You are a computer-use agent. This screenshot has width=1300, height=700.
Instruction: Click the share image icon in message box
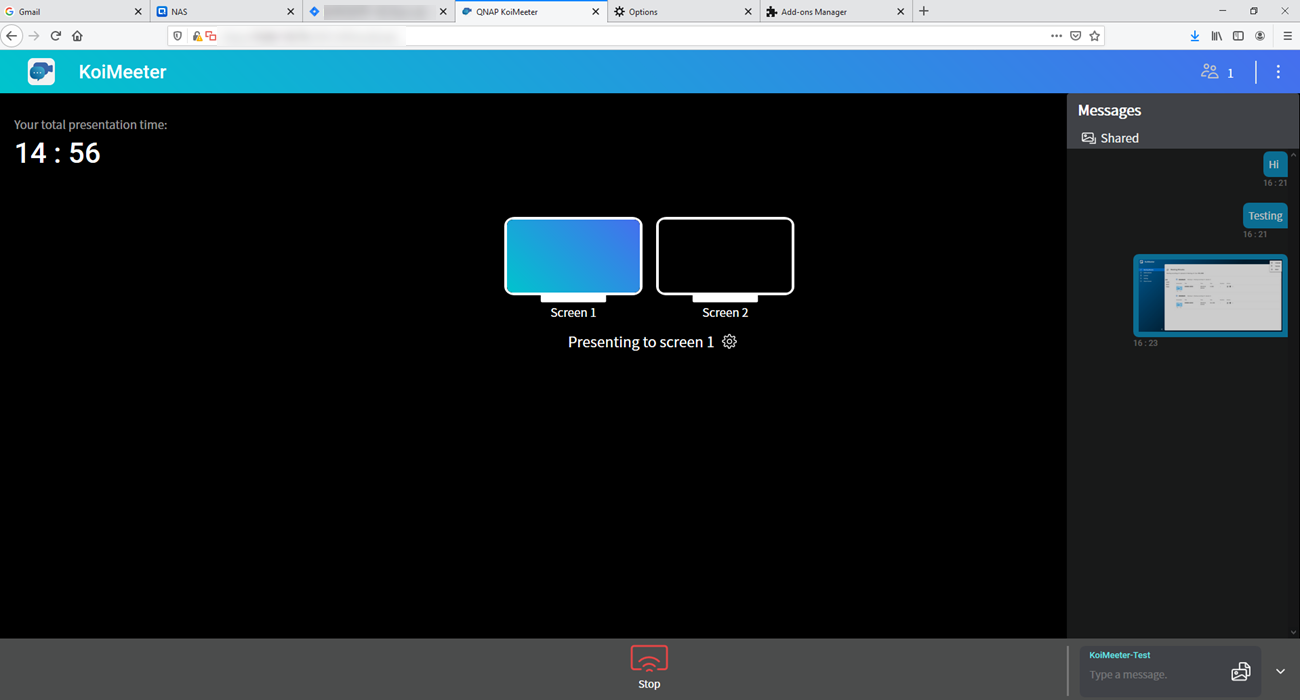point(1240,672)
